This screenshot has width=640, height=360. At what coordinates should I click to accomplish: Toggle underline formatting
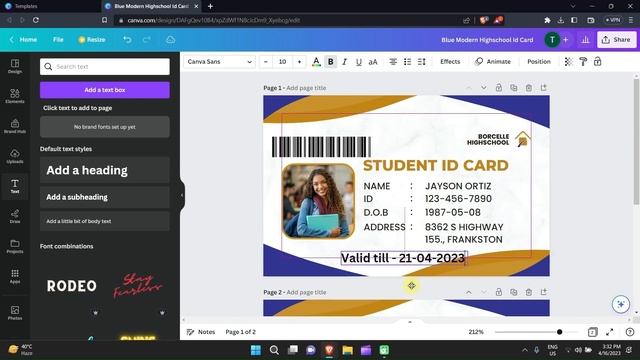(358, 62)
